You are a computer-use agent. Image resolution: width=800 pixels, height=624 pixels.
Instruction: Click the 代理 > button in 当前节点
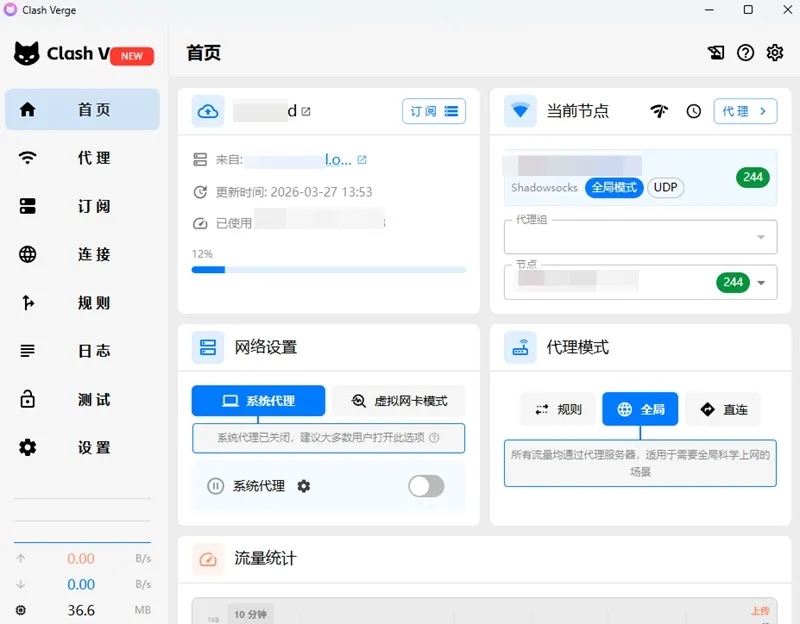745,111
